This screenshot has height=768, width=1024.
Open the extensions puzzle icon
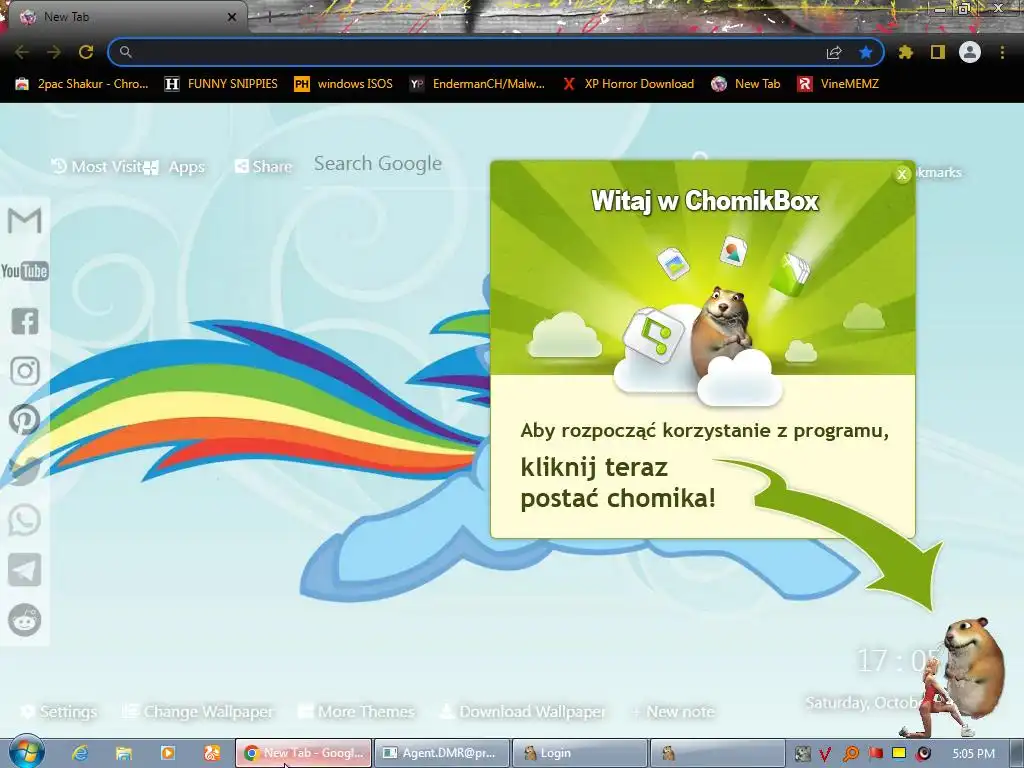(x=906, y=52)
